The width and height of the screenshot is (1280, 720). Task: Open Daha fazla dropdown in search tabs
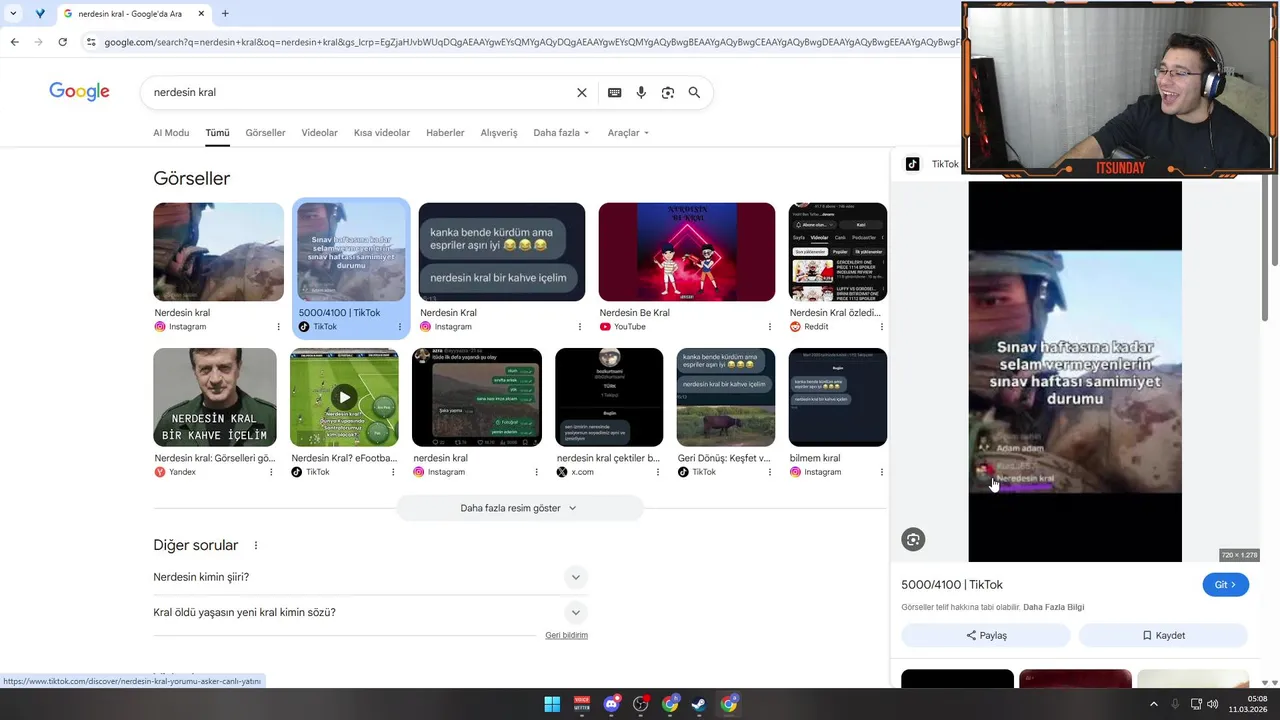coord(561,133)
